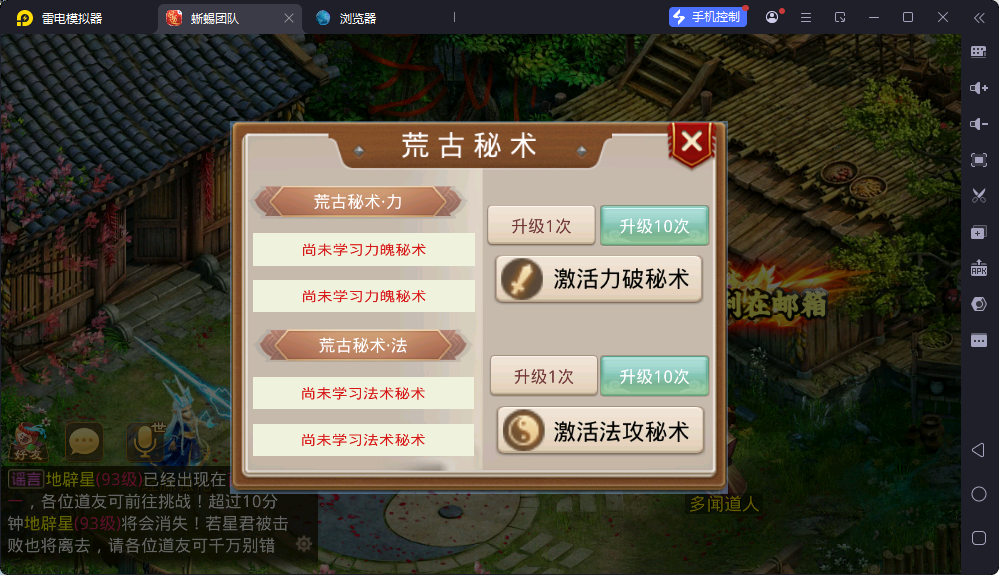
Task: Tap the world voice microphone icon
Action: 146,440
